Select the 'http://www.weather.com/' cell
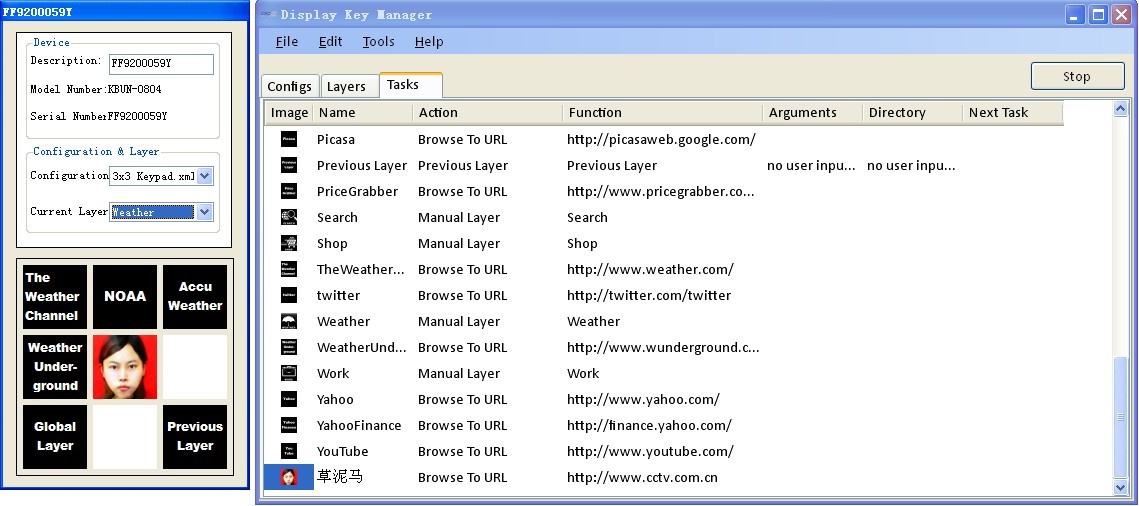 [650, 269]
